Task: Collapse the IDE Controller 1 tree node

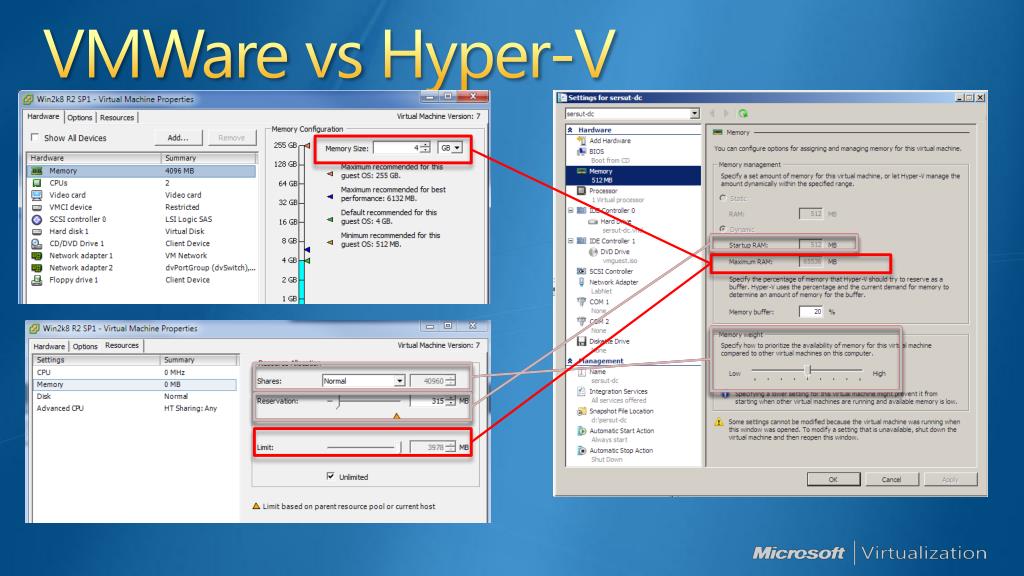Action: (x=570, y=241)
